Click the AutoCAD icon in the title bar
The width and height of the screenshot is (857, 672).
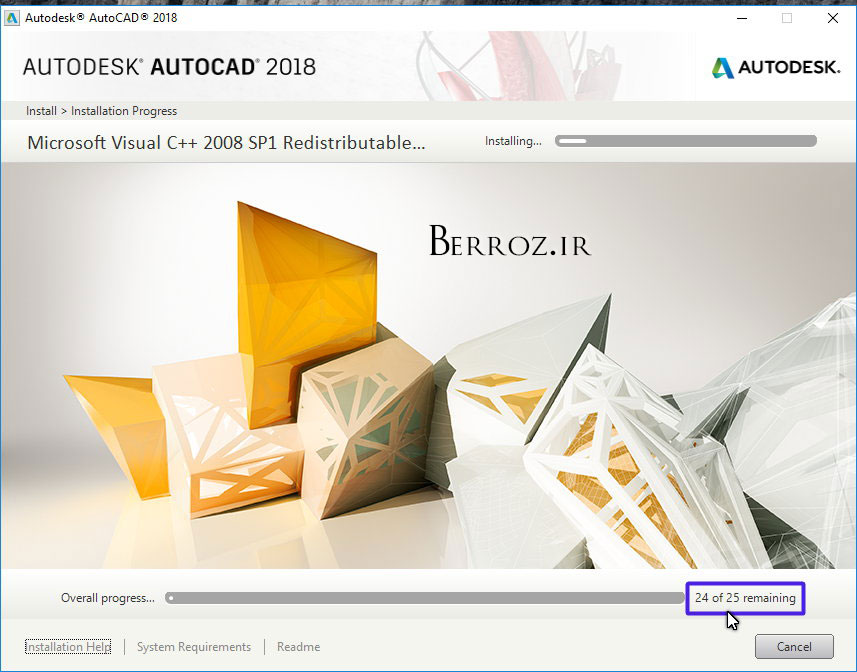[x=13, y=18]
